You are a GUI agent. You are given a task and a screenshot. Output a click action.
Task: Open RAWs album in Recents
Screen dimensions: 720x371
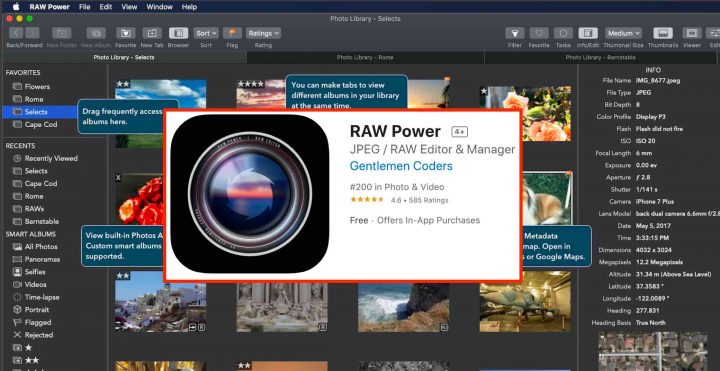[34, 208]
